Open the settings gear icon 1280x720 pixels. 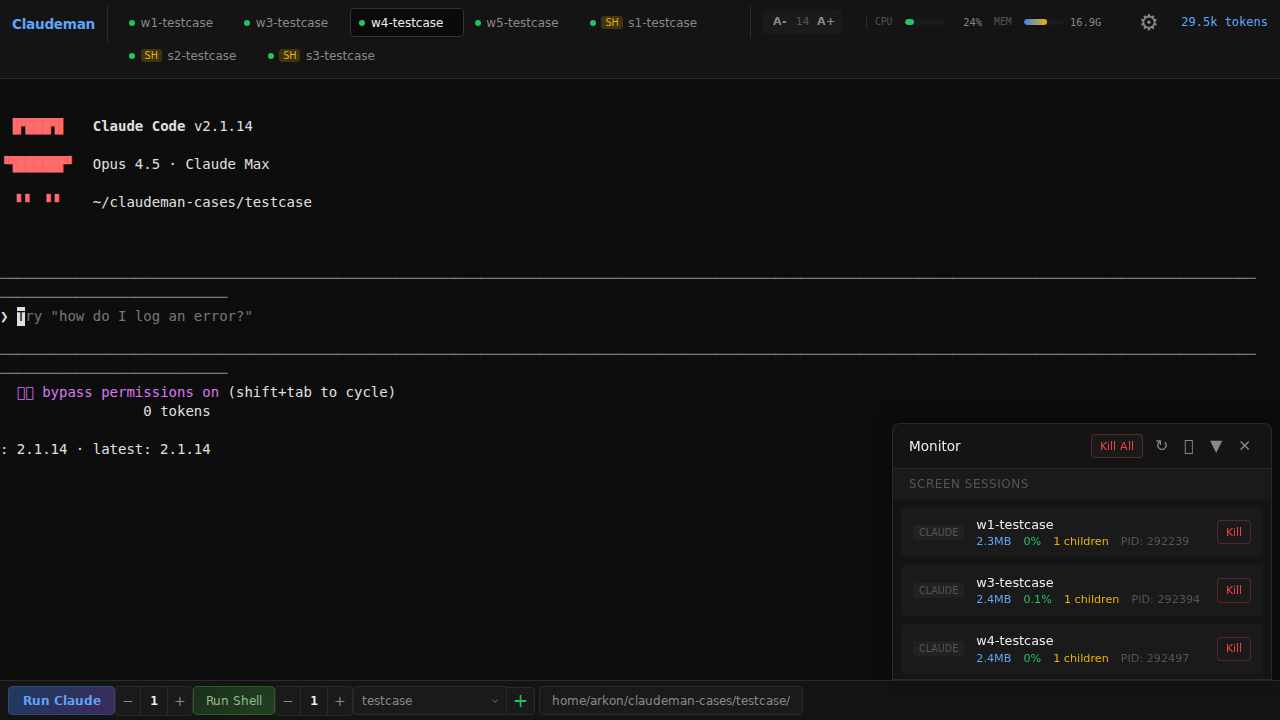point(1149,22)
